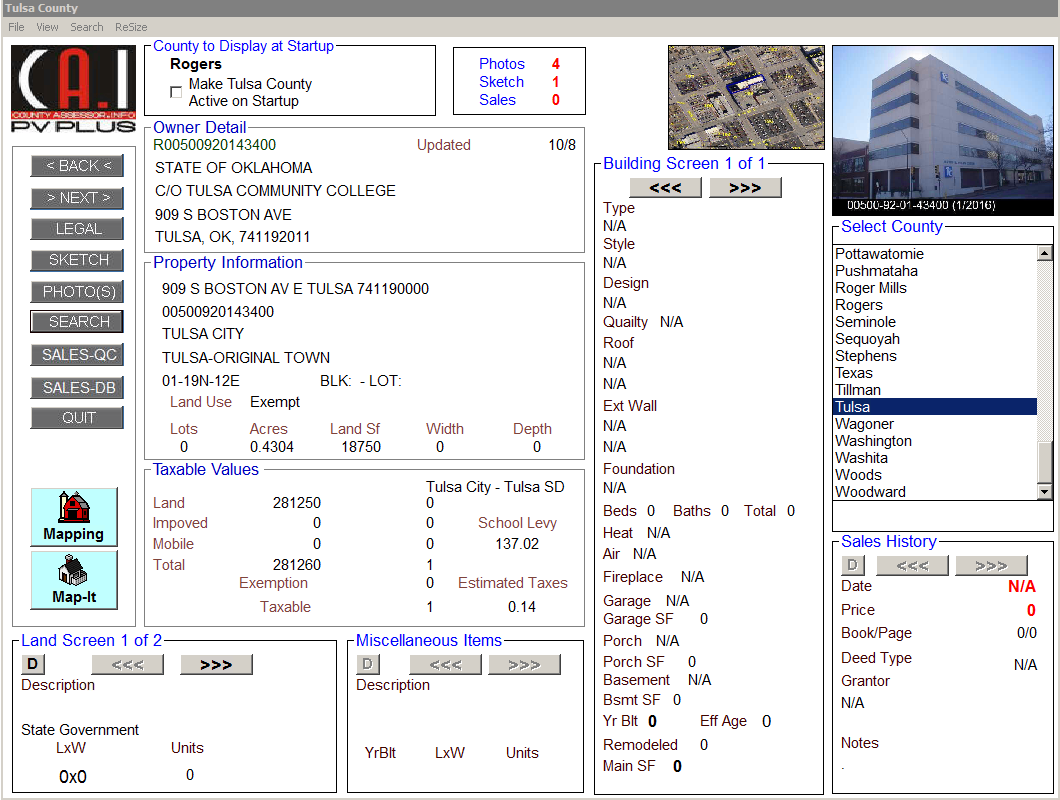
Task: Open the ReSize menu
Action: [131, 27]
